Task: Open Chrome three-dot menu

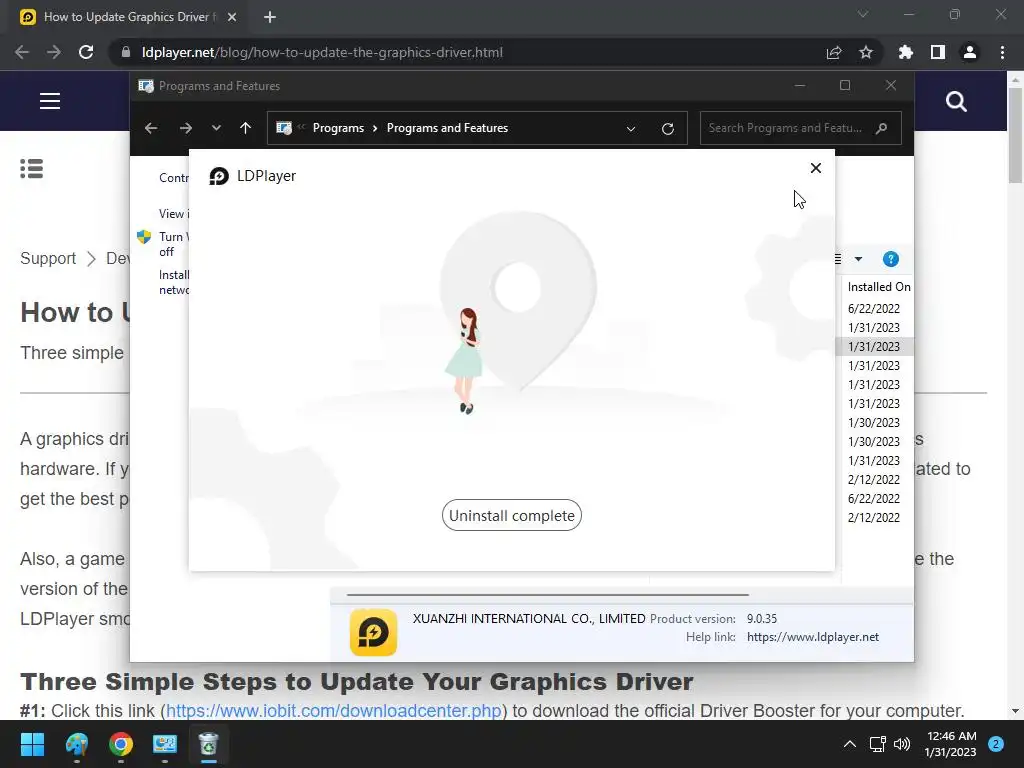Action: coord(1002,52)
